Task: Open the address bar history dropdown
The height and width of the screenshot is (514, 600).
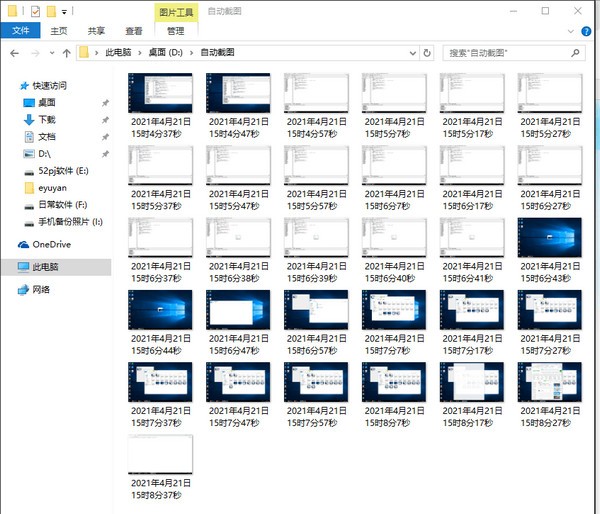Action: coord(410,52)
